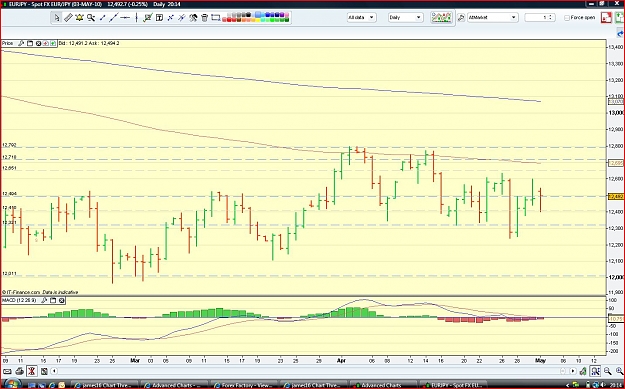The height and width of the screenshot is (389, 625).
Task: Select the text annotation tool
Action: [x=159, y=18]
